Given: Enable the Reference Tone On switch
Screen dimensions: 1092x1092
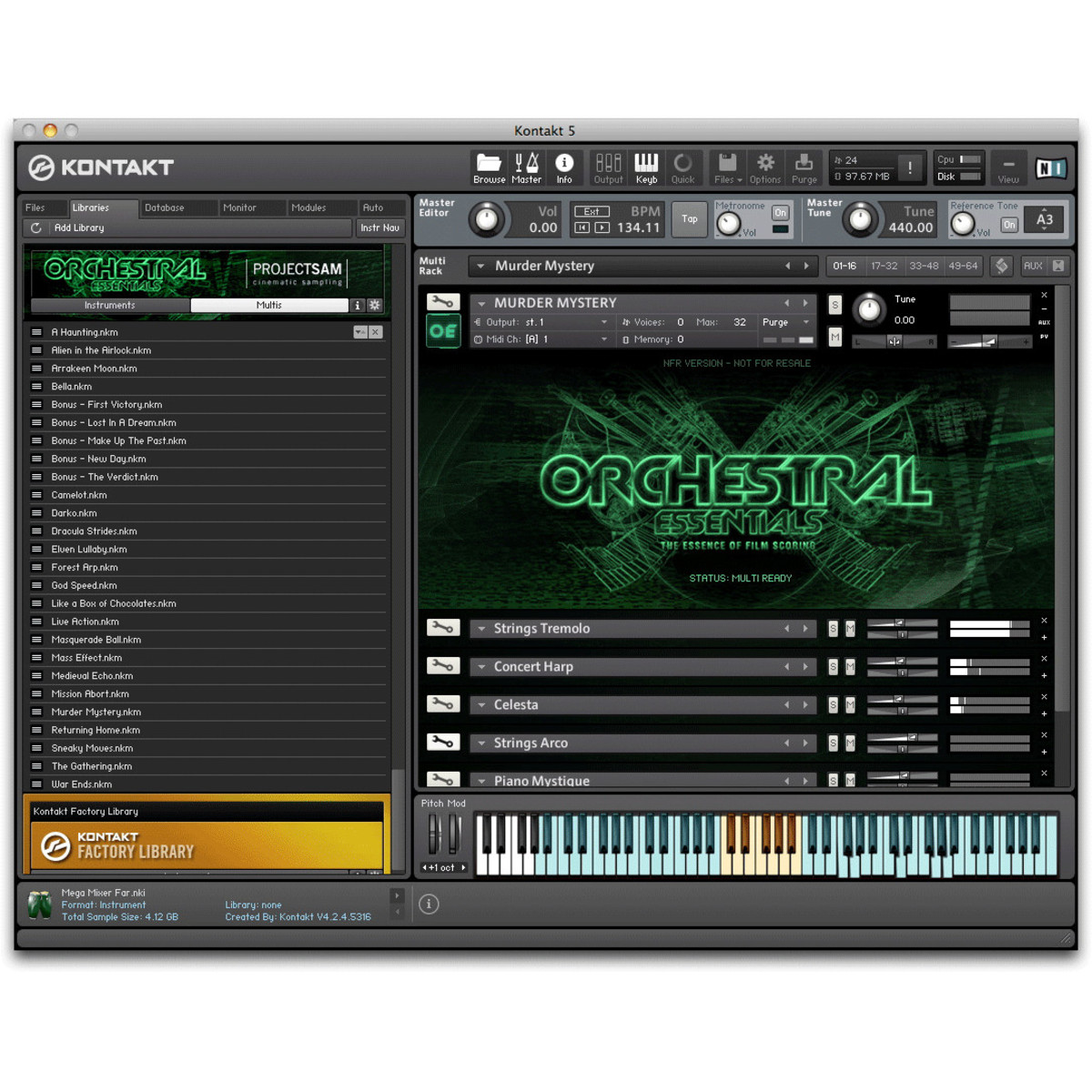Looking at the screenshot, I should click(x=1008, y=225).
